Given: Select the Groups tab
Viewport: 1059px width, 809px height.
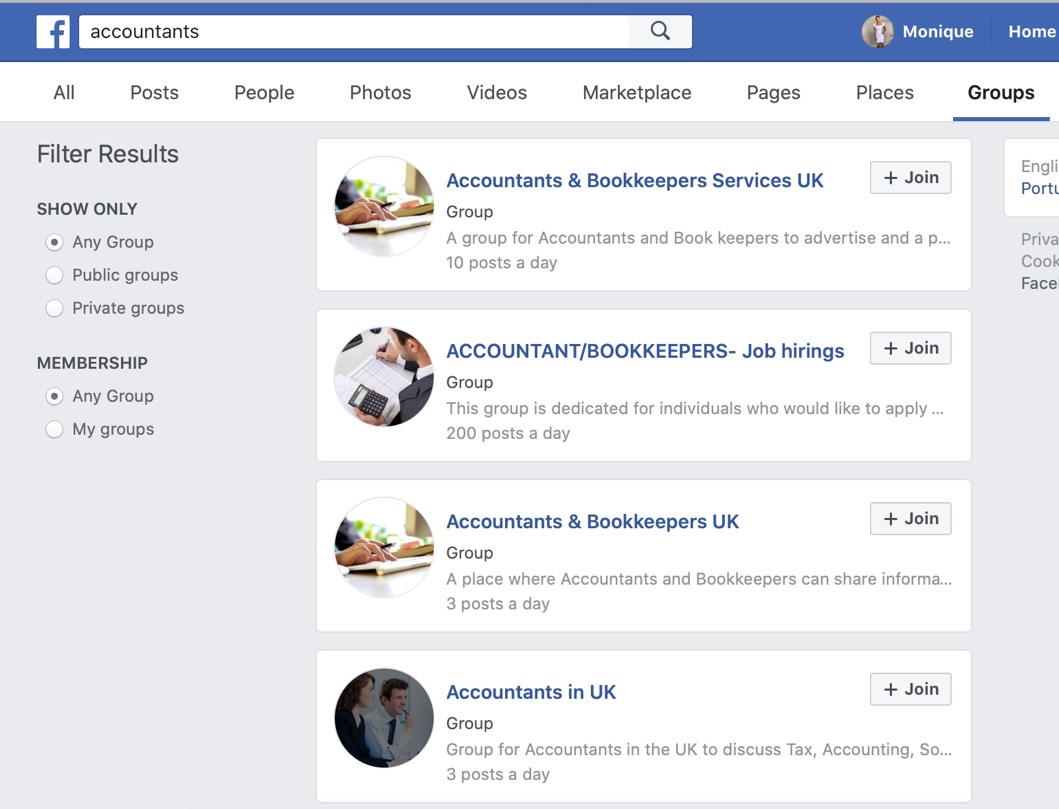Looking at the screenshot, I should pos(1001,93).
